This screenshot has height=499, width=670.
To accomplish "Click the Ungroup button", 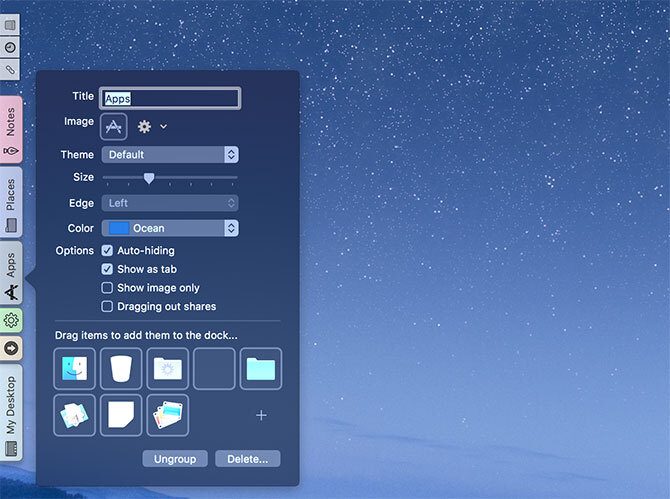I will click(x=175, y=459).
